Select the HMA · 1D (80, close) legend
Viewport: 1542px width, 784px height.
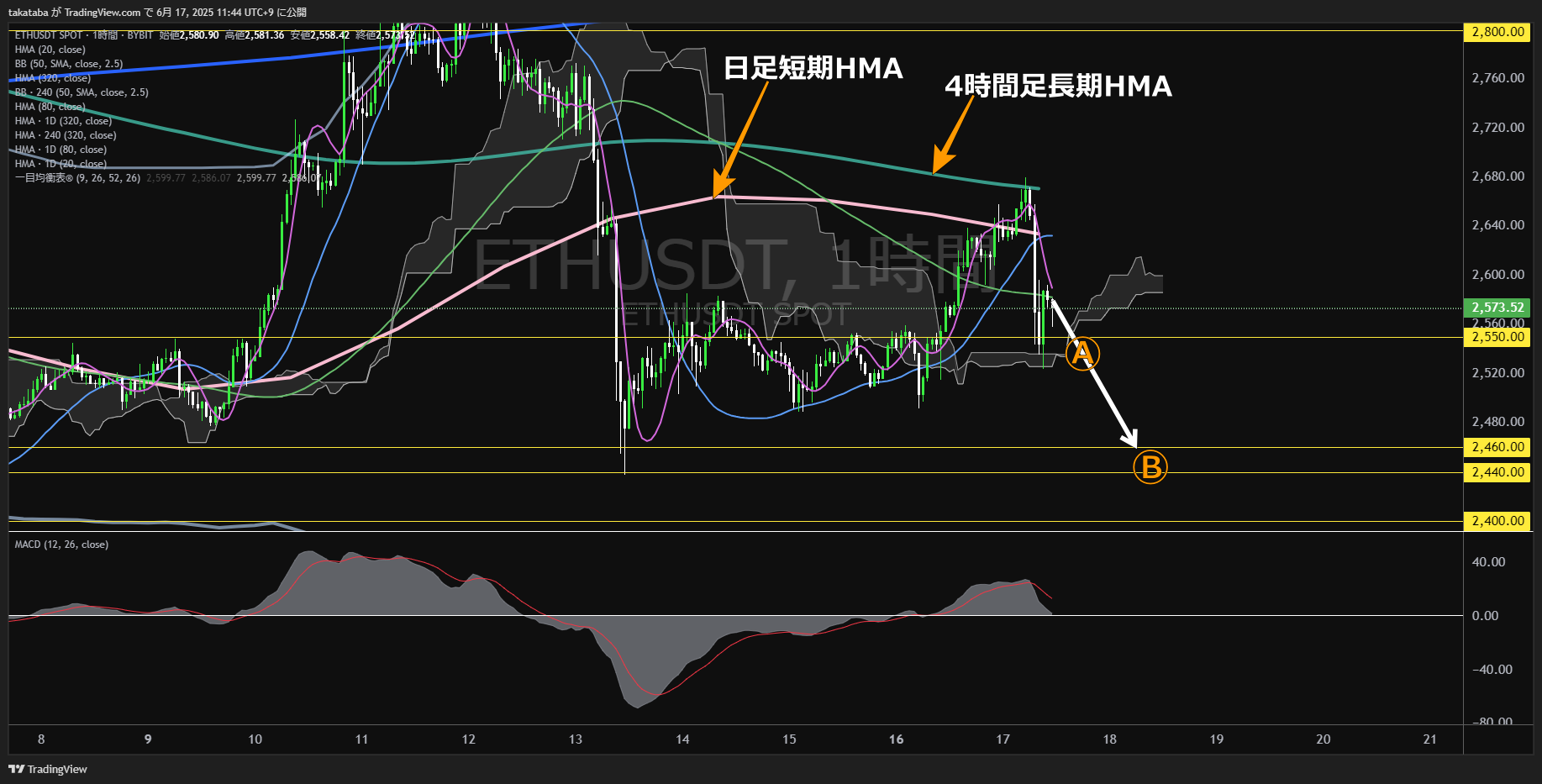(x=61, y=150)
